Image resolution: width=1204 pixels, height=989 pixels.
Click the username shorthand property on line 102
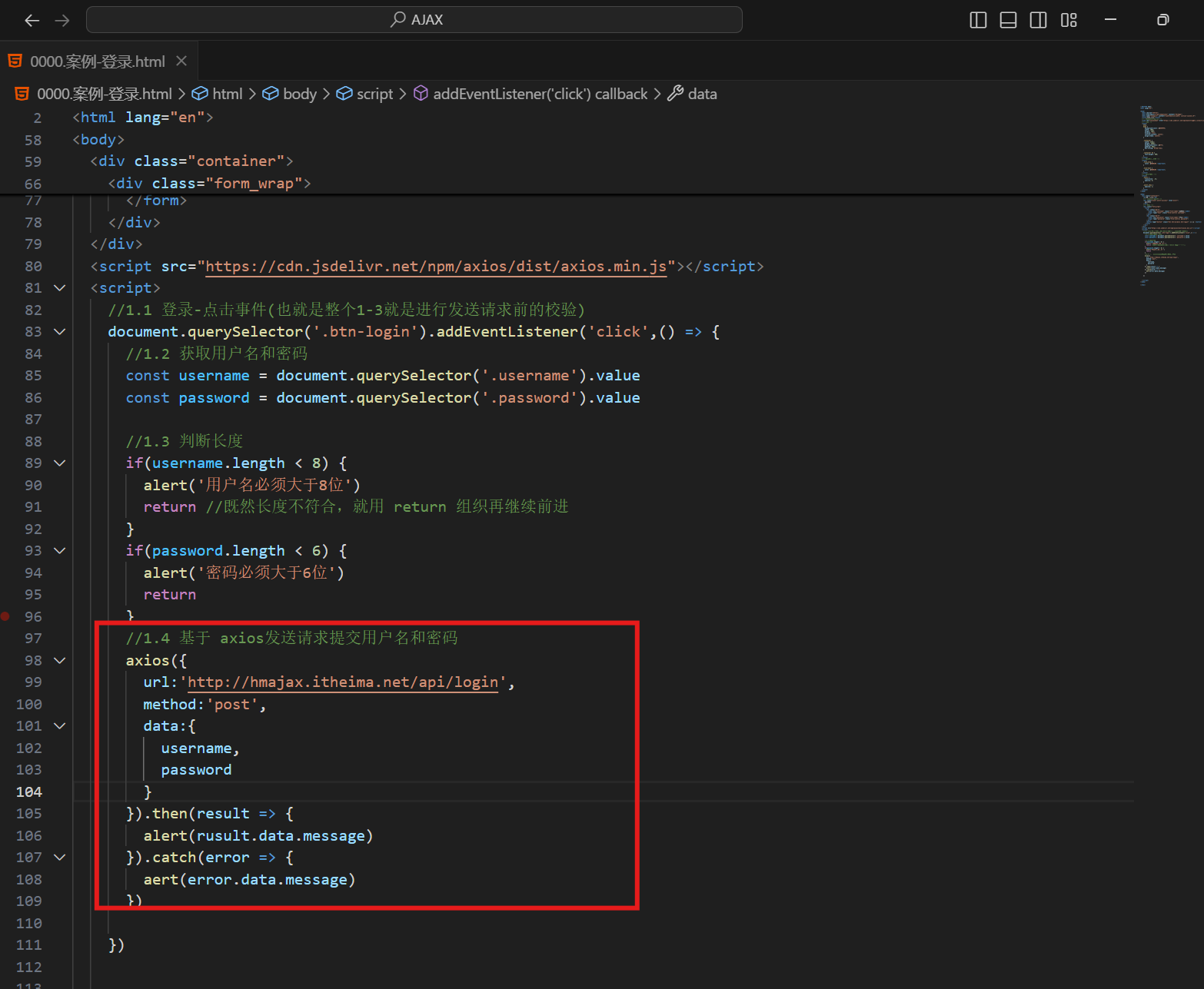pyautogui.click(x=196, y=748)
